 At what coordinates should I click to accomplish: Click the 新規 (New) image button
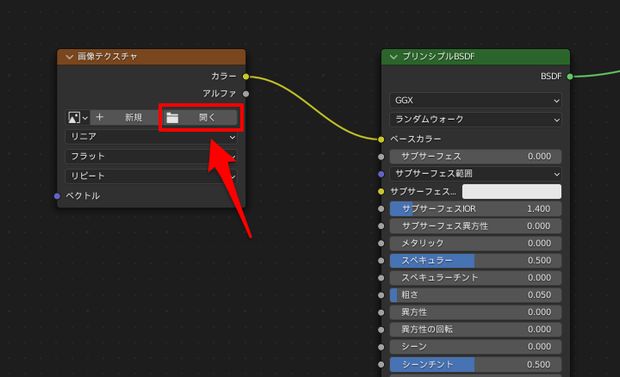(126, 117)
